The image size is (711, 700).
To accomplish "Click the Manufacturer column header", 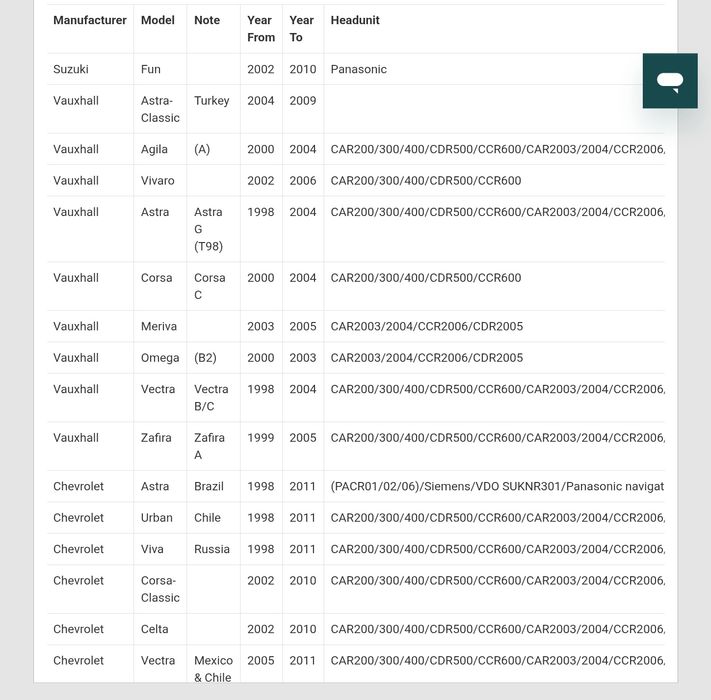I will coord(90,20).
